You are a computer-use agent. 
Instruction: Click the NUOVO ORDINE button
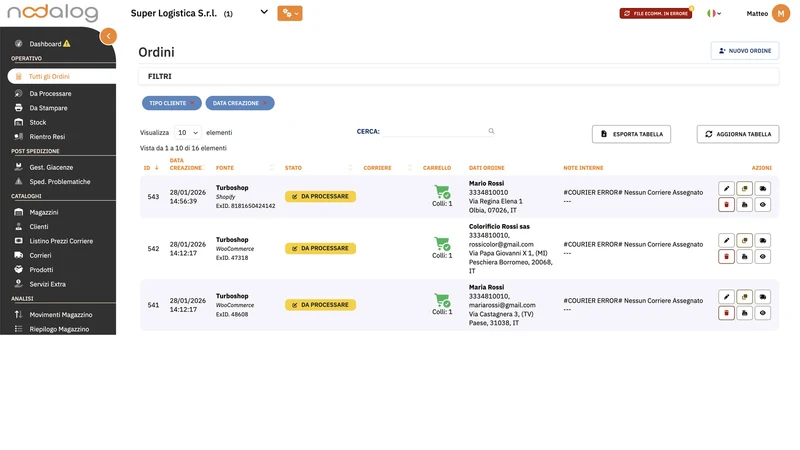coord(745,51)
